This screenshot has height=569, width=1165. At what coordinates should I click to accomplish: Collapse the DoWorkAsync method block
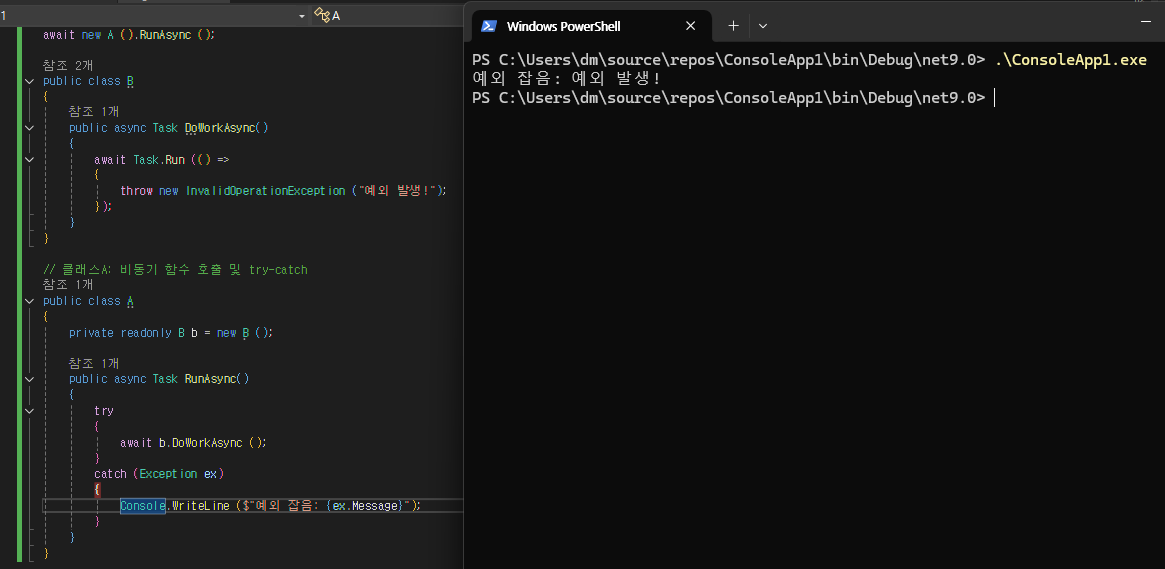[x=29, y=128]
